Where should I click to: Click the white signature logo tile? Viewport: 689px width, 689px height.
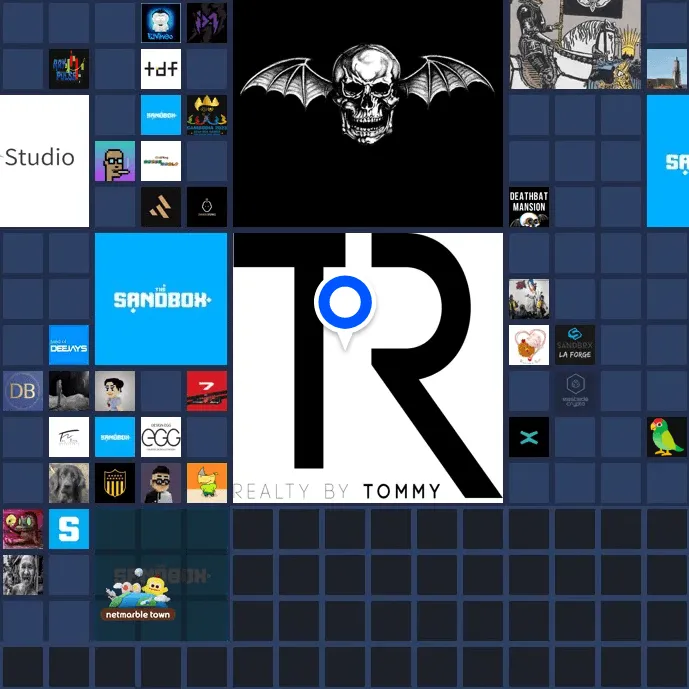pos(69,437)
